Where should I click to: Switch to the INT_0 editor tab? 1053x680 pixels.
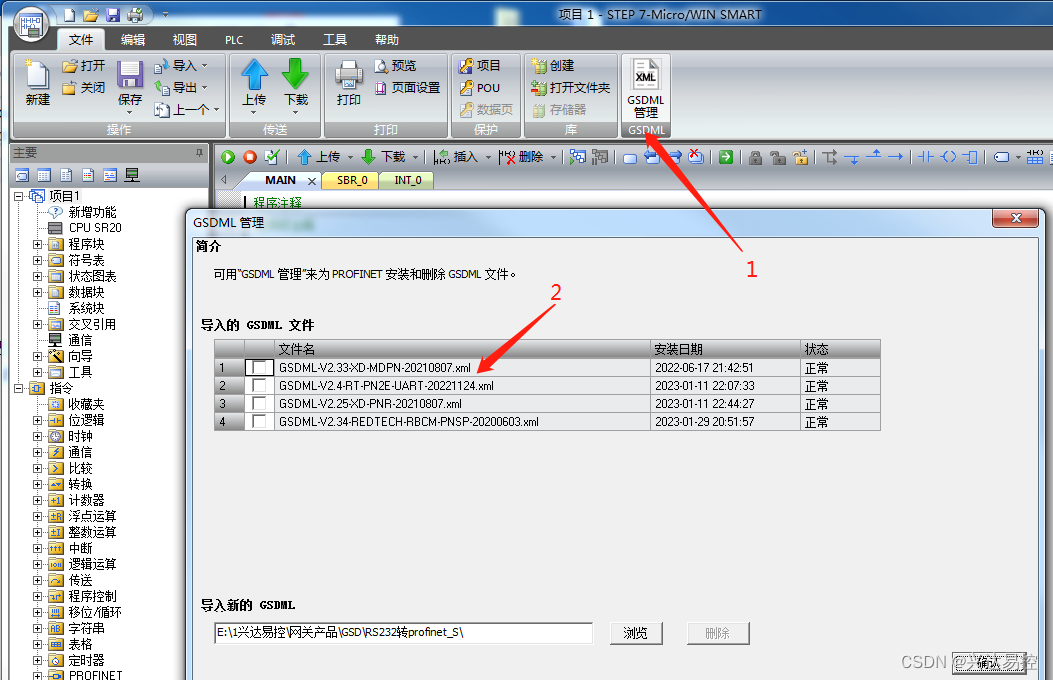pos(408,180)
